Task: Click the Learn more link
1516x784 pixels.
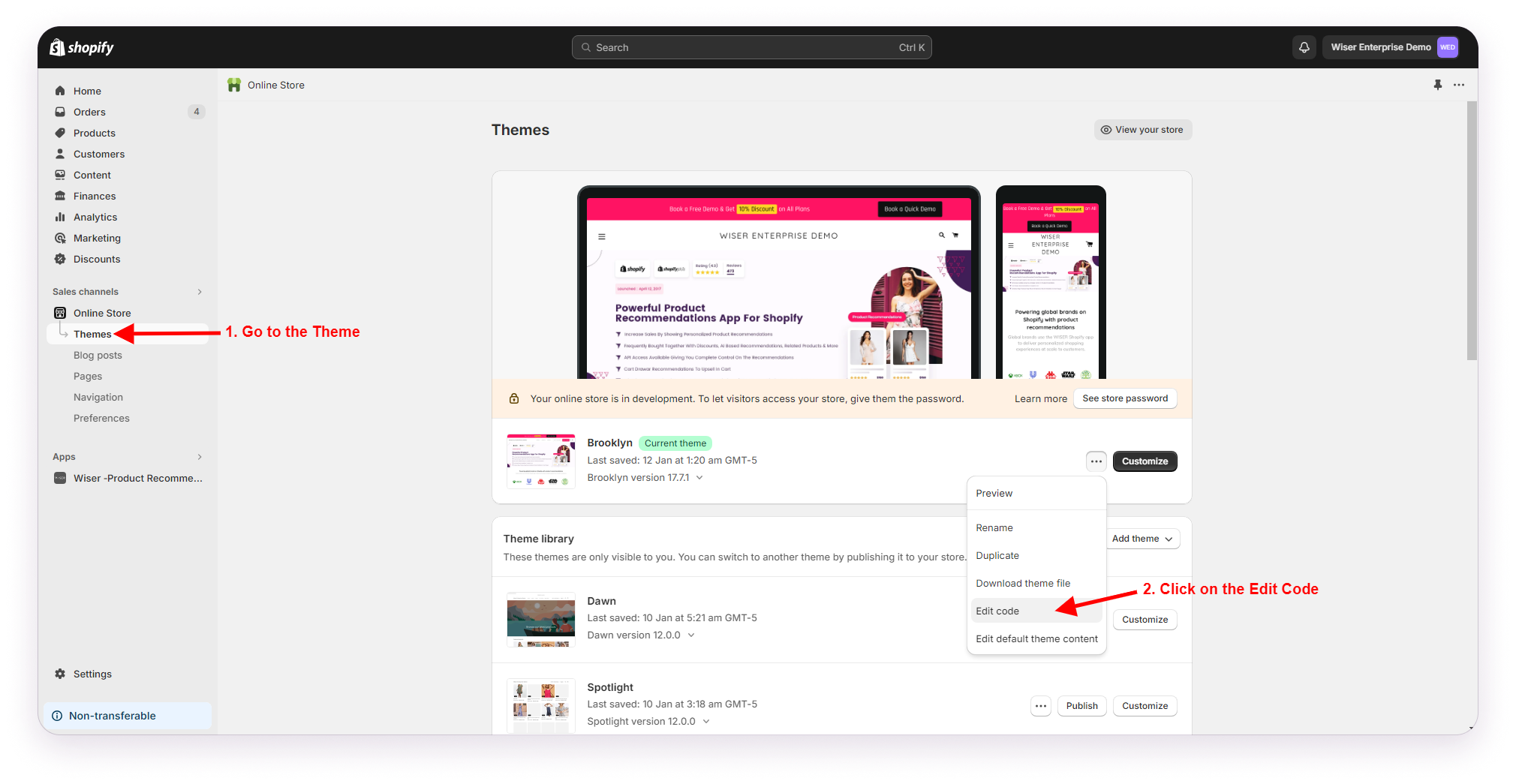Action: pos(1040,399)
